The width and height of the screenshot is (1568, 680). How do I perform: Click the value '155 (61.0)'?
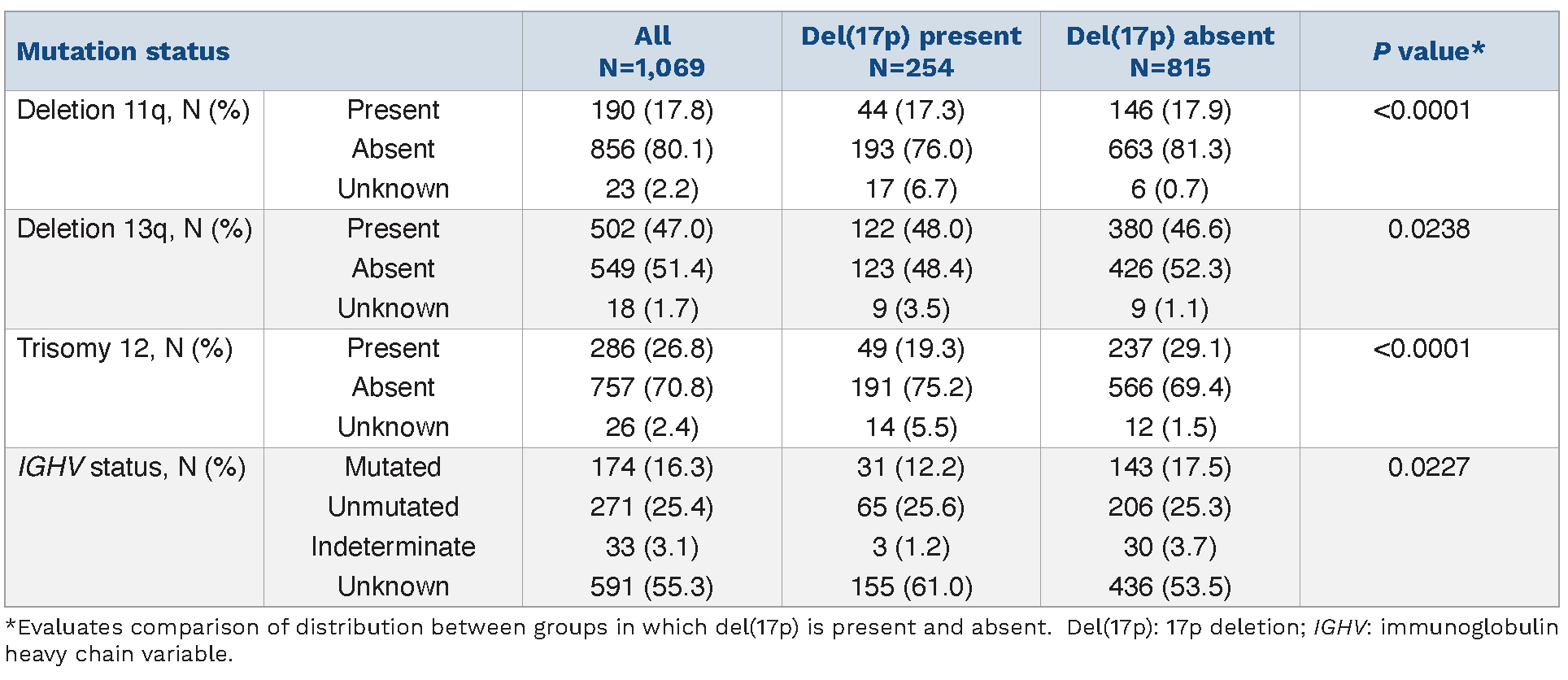911,586
